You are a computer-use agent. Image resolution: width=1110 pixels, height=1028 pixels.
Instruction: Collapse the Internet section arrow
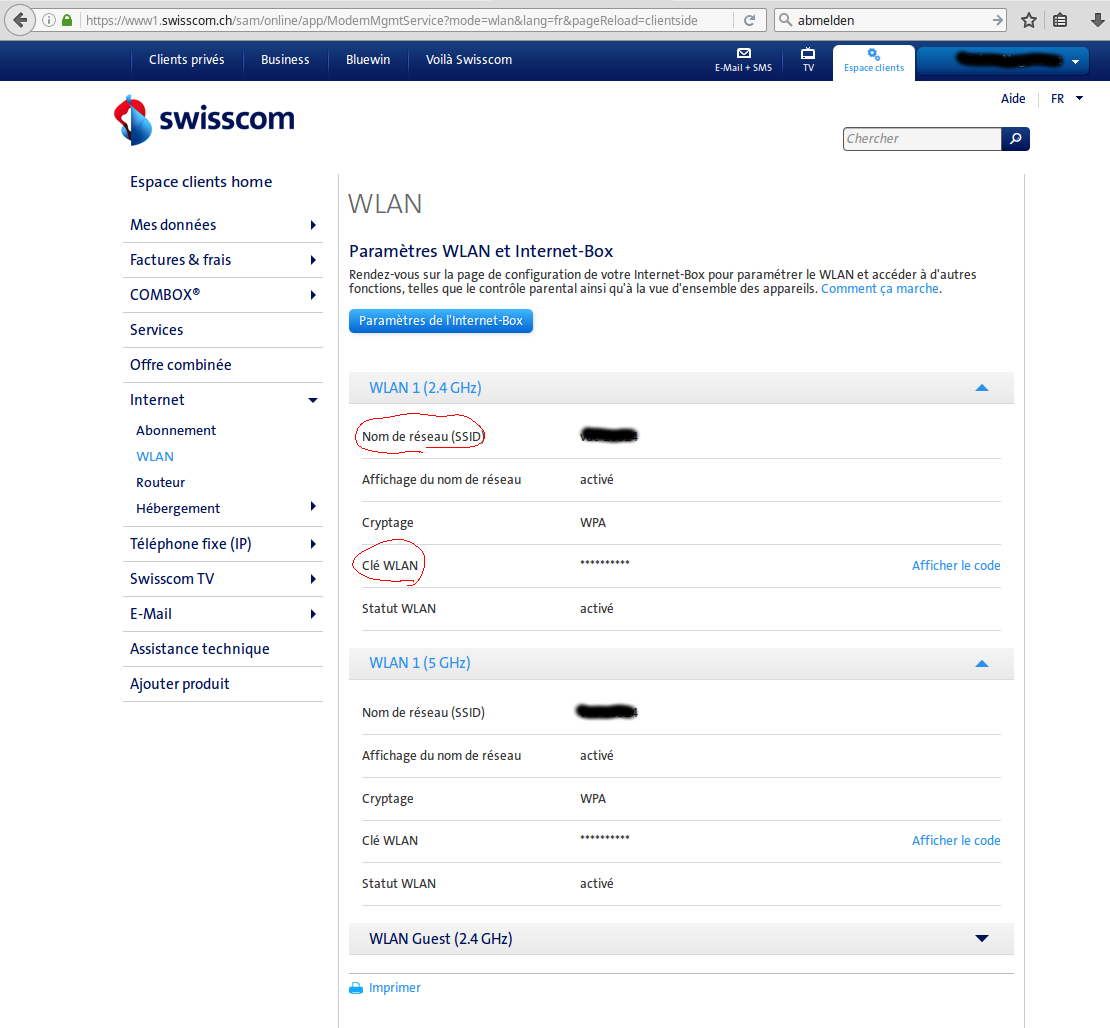(313, 400)
